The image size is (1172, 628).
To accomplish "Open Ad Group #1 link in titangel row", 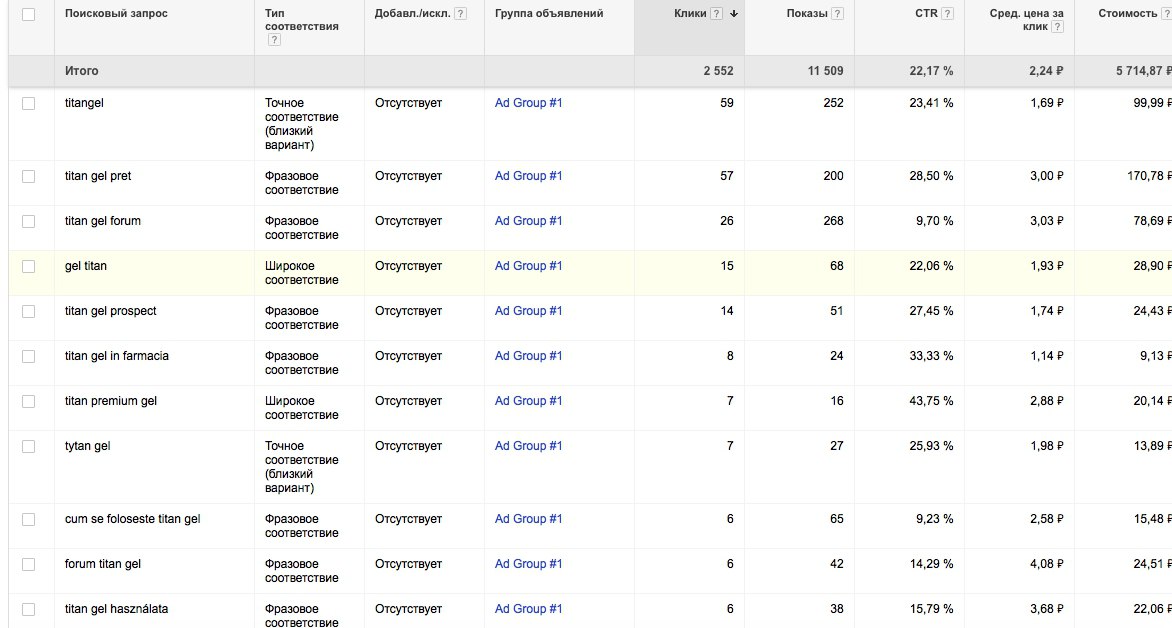I will point(528,102).
